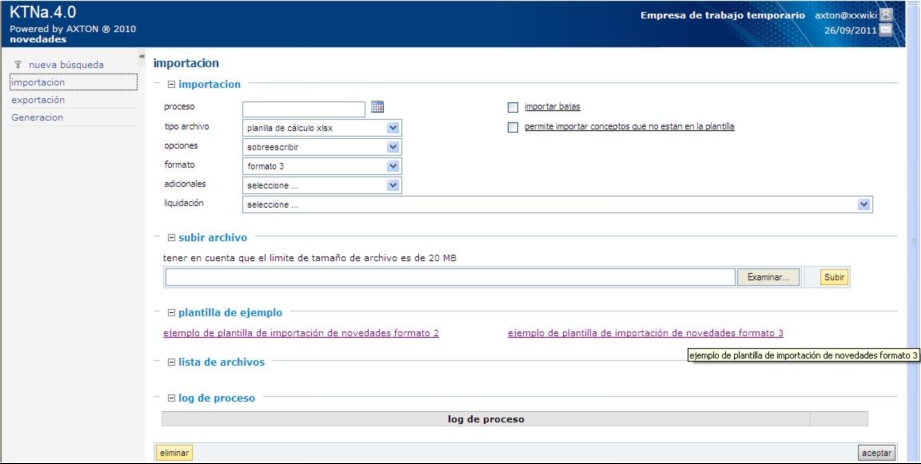
Task: Click the Examinar... browse button
Action: (x=768, y=277)
